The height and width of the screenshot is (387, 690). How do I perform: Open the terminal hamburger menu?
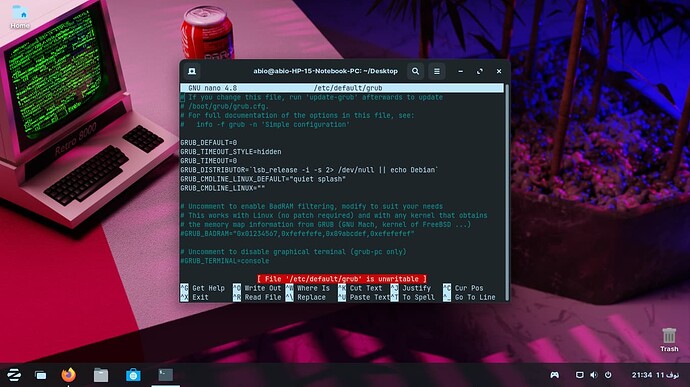(437, 71)
